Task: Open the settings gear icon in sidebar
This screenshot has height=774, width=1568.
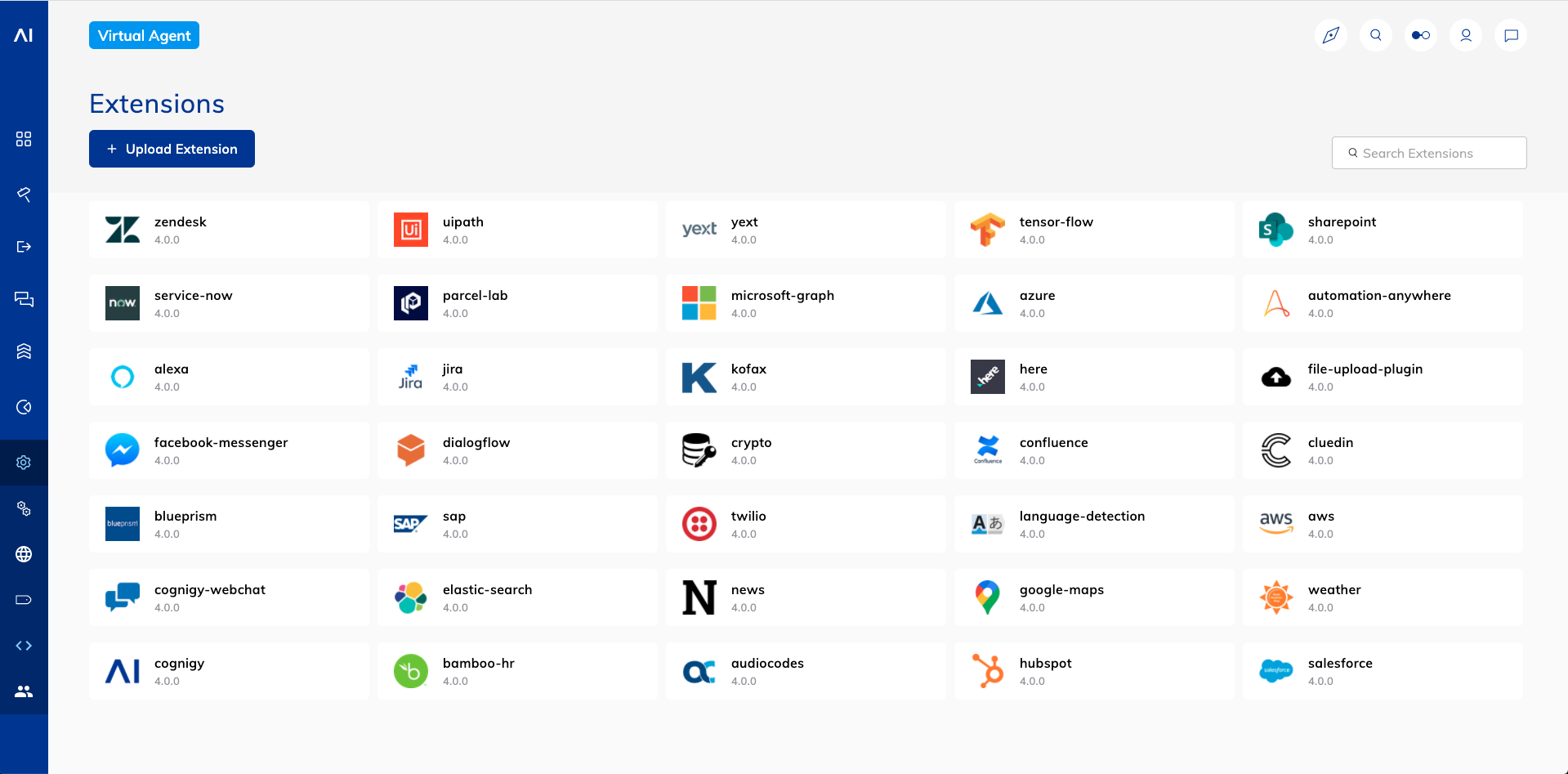Action: click(x=24, y=463)
